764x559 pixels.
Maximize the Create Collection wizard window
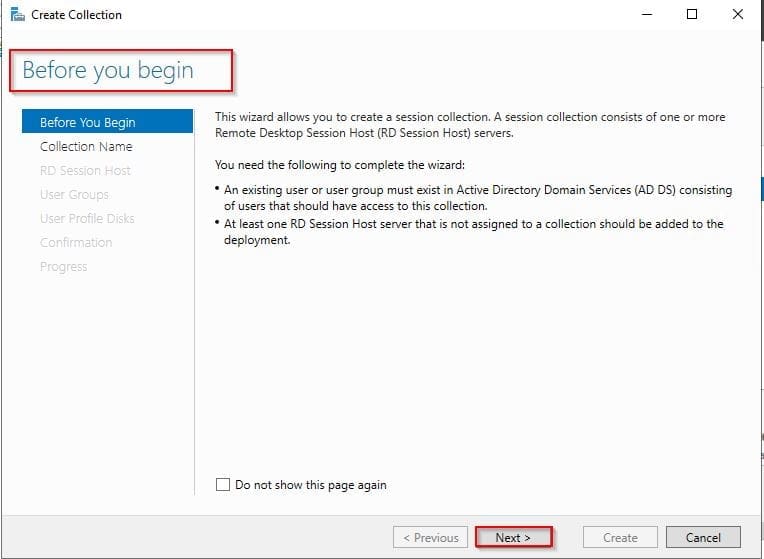click(692, 15)
